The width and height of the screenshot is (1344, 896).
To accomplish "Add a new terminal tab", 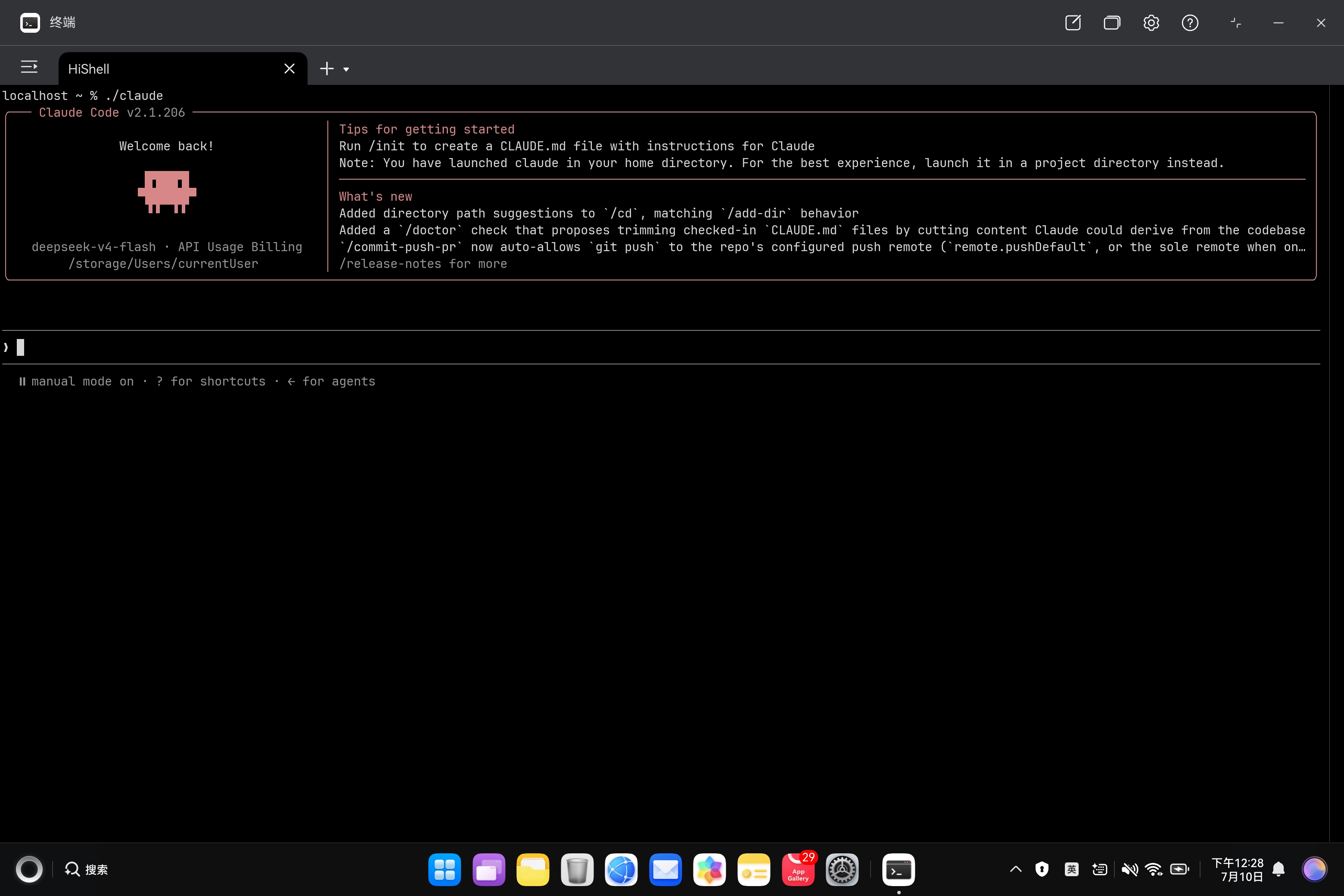I will [x=326, y=68].
